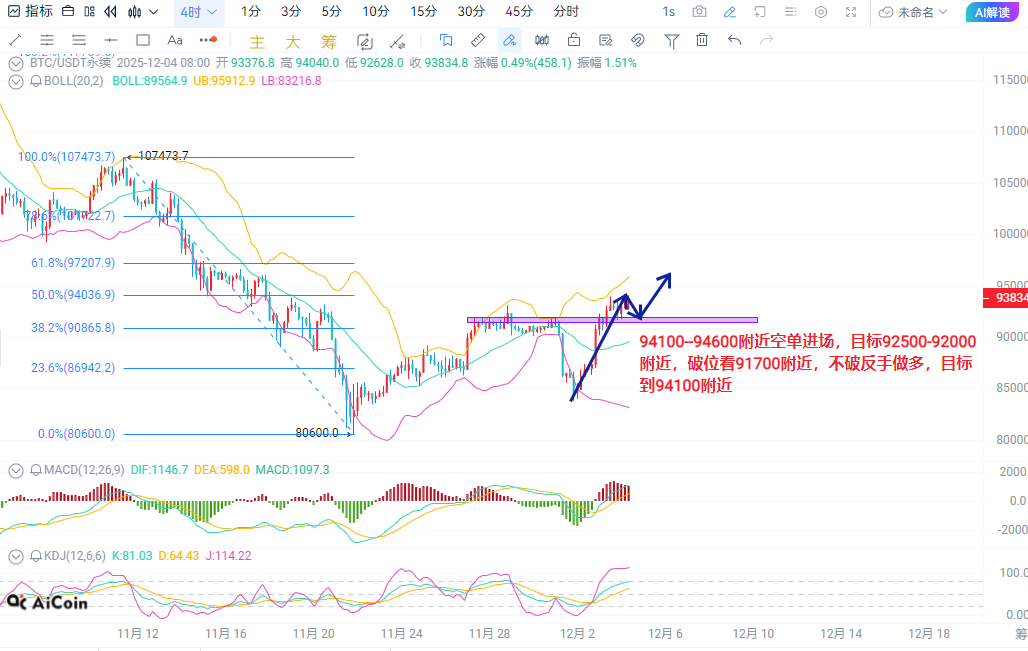
Task: Open the filter funnel tool
Action: pyautogui.click(x=672, y=41)
